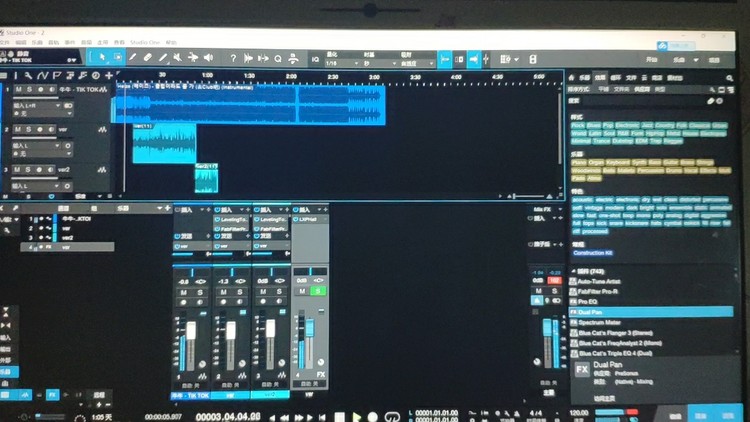750x422 pixels.
Task: Open the Studio One menu
Action: tap(146, 43)
